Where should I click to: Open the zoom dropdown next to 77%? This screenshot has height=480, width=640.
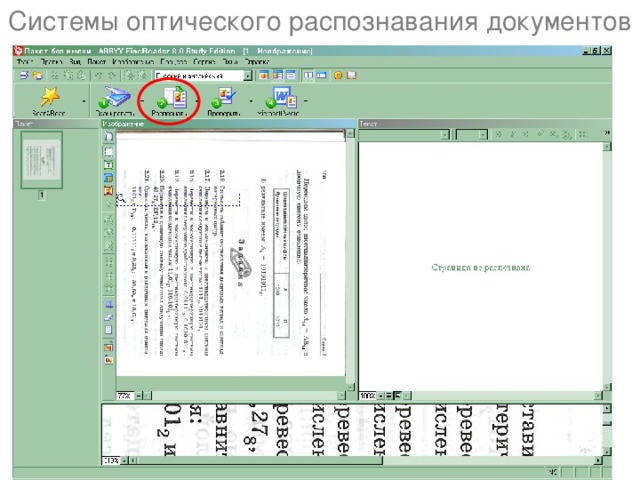[x=138, y=396]
